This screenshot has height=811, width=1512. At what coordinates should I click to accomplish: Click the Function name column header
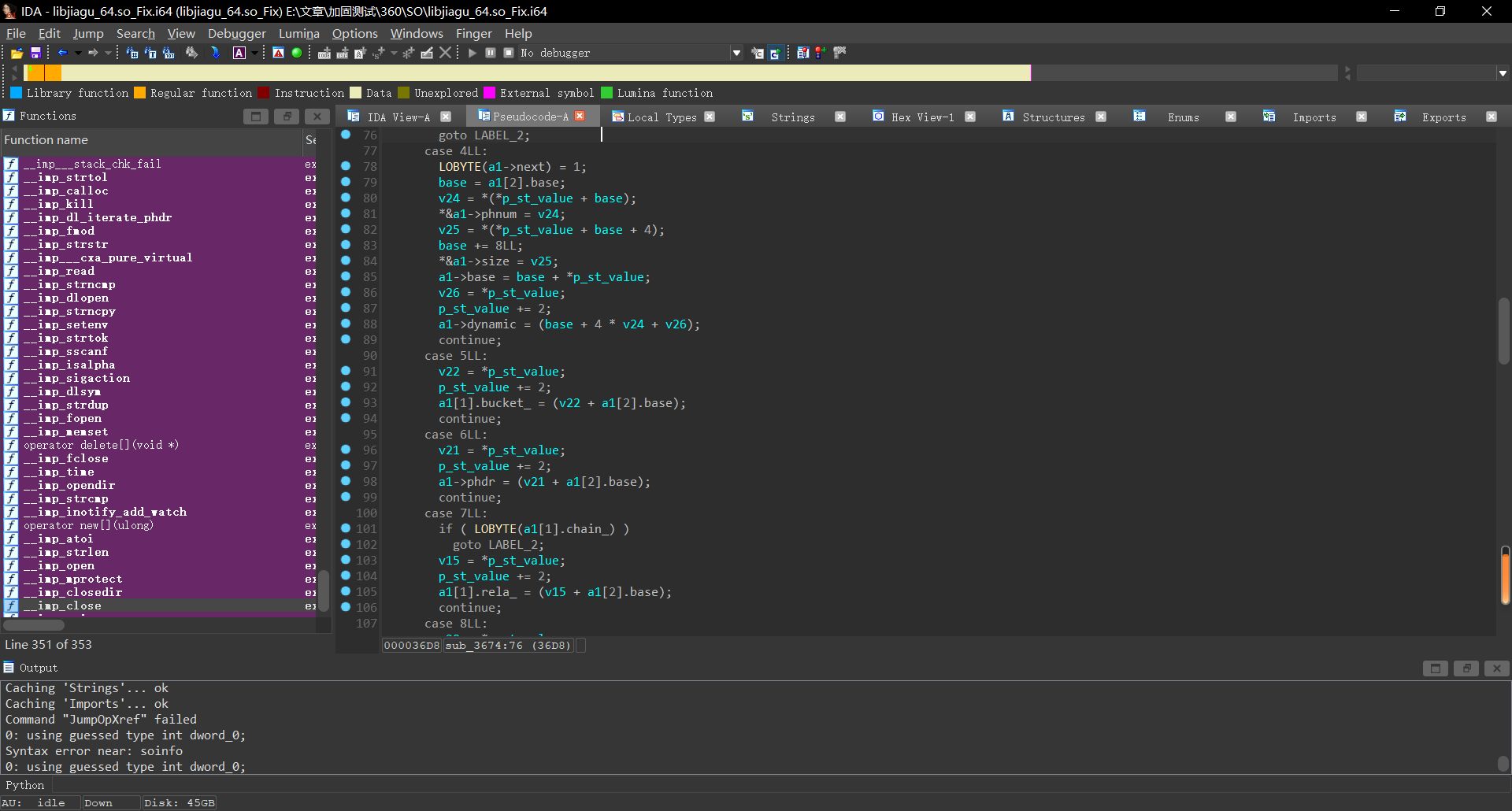[x=152, y=140]
